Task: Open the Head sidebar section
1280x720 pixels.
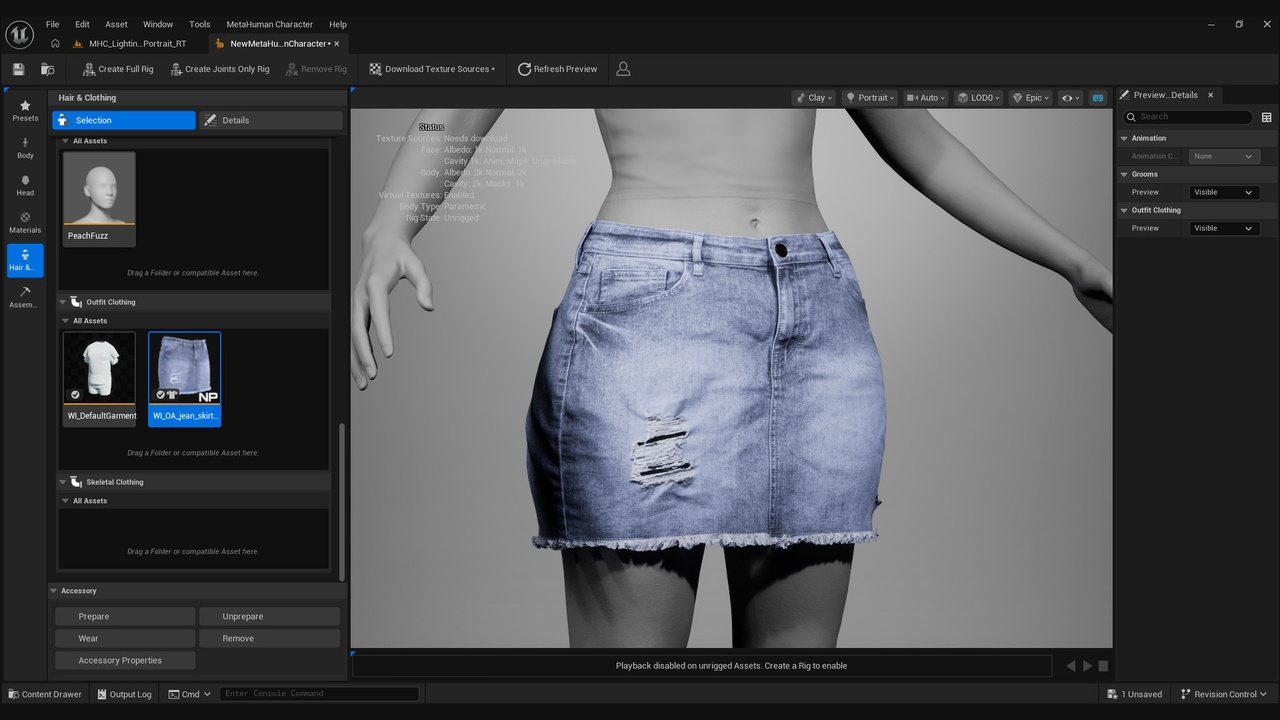Action: click(25, 186)
